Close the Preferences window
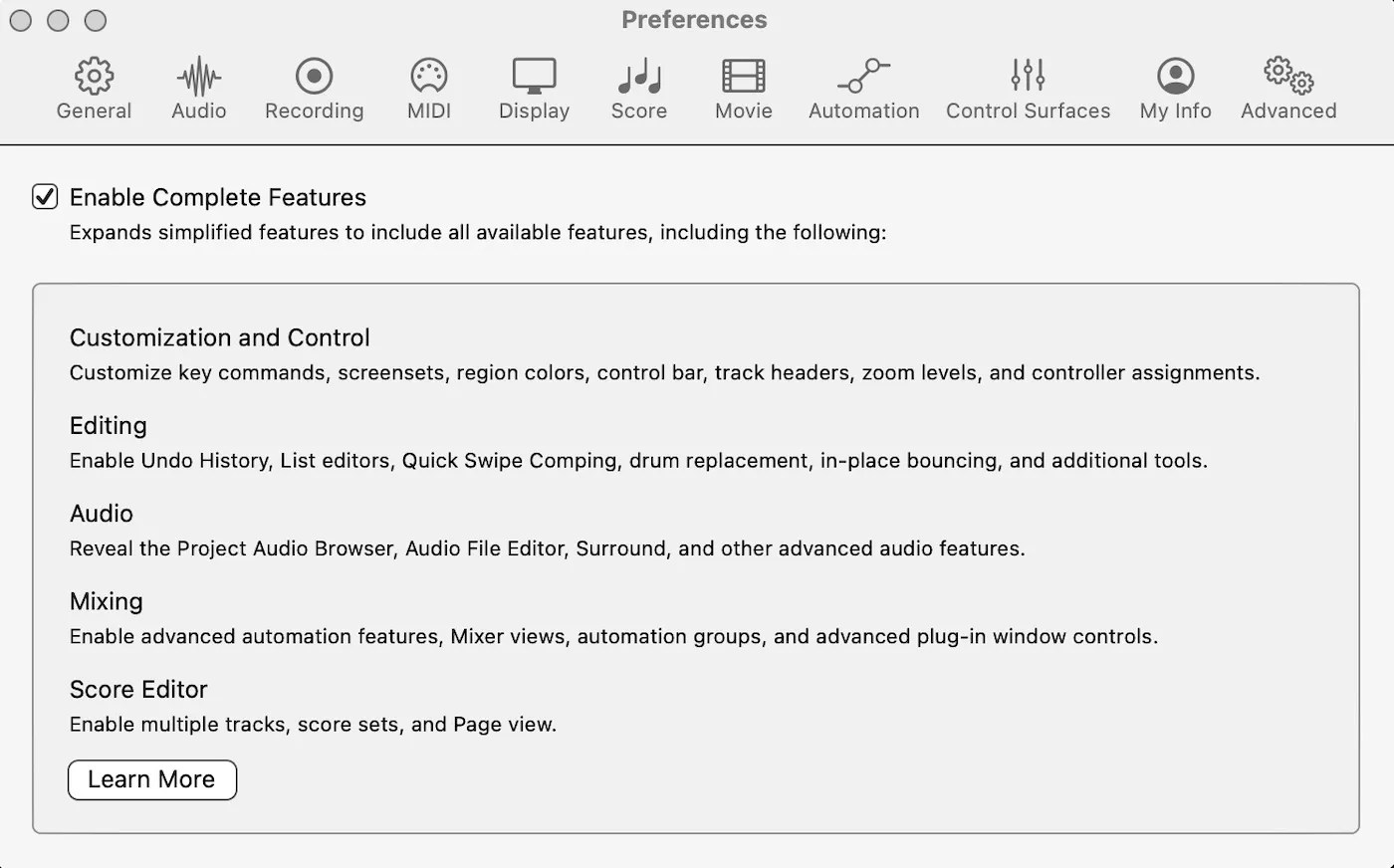The height and width of the screenshot is (868, 1394). pyautogui.click(x=20, y=20)
